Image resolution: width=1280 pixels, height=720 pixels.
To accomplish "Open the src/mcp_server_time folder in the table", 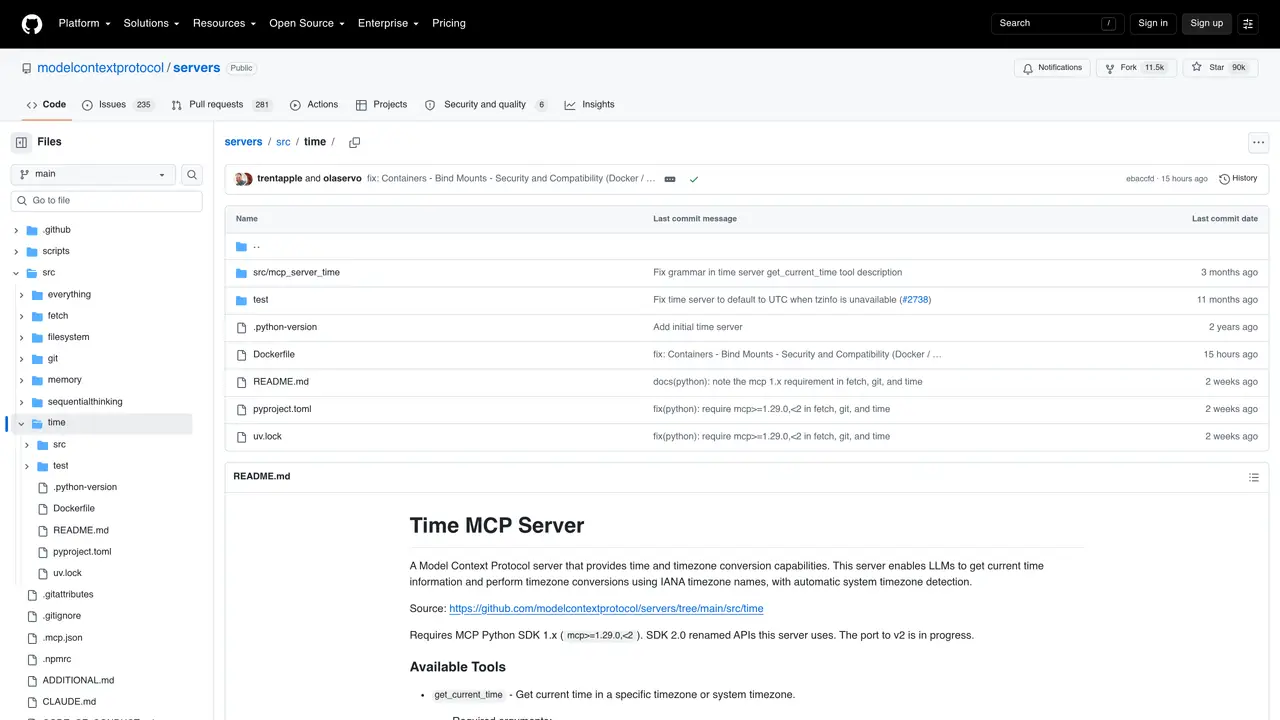I will 296,273.
